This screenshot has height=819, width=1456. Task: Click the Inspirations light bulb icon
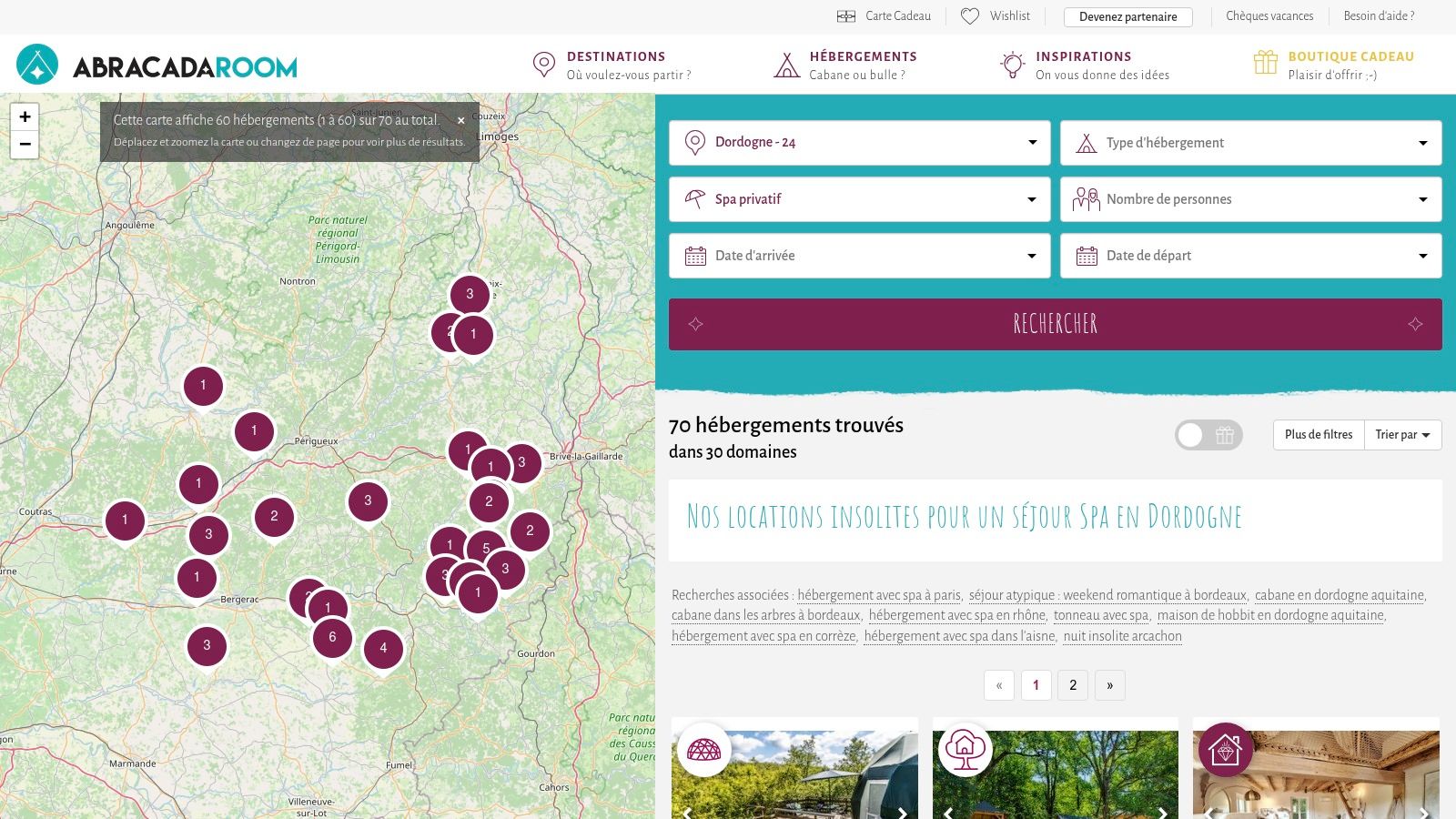tap(1012, 65)
